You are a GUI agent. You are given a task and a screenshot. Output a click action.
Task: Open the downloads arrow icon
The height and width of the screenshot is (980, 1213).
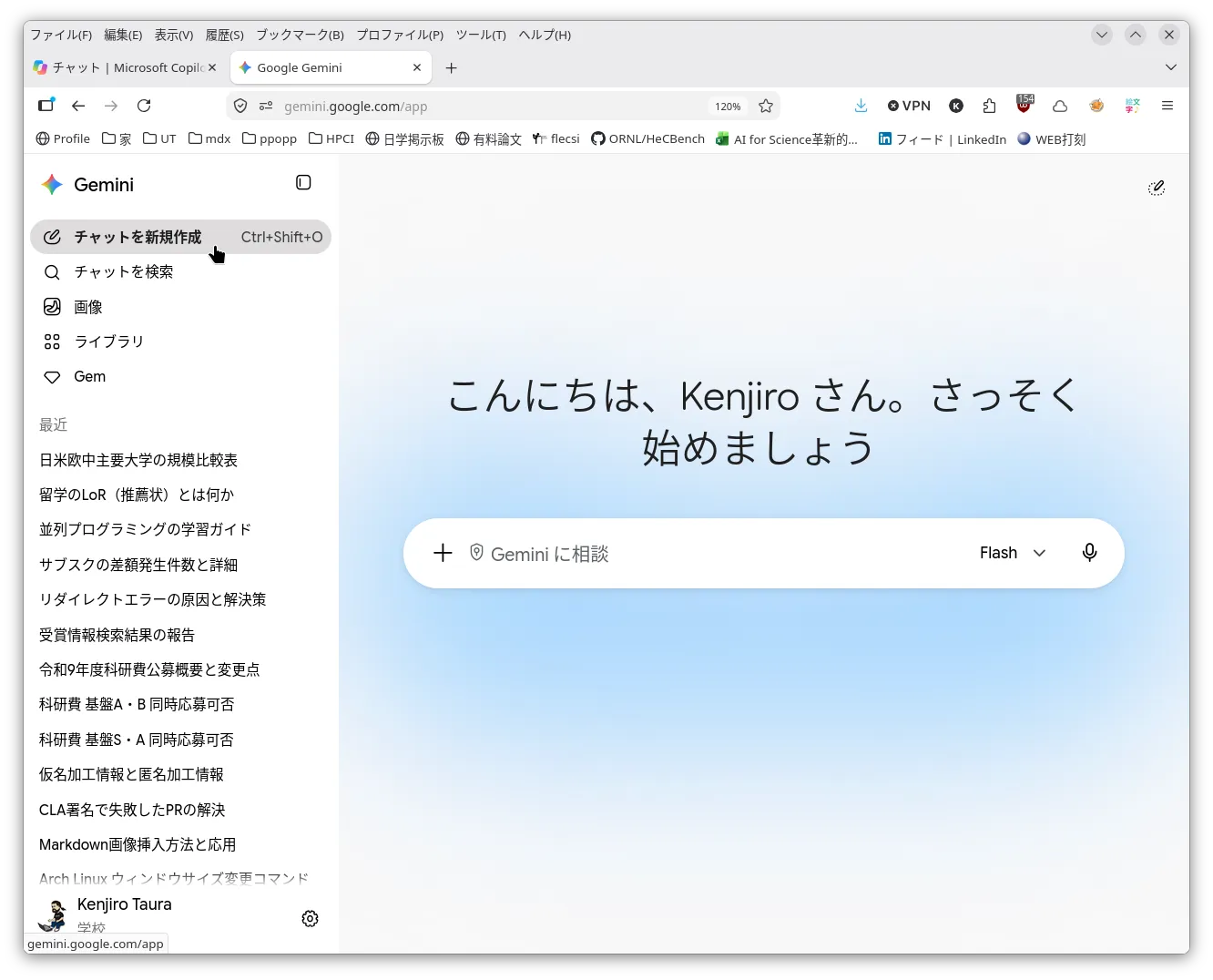pos(861,106)
